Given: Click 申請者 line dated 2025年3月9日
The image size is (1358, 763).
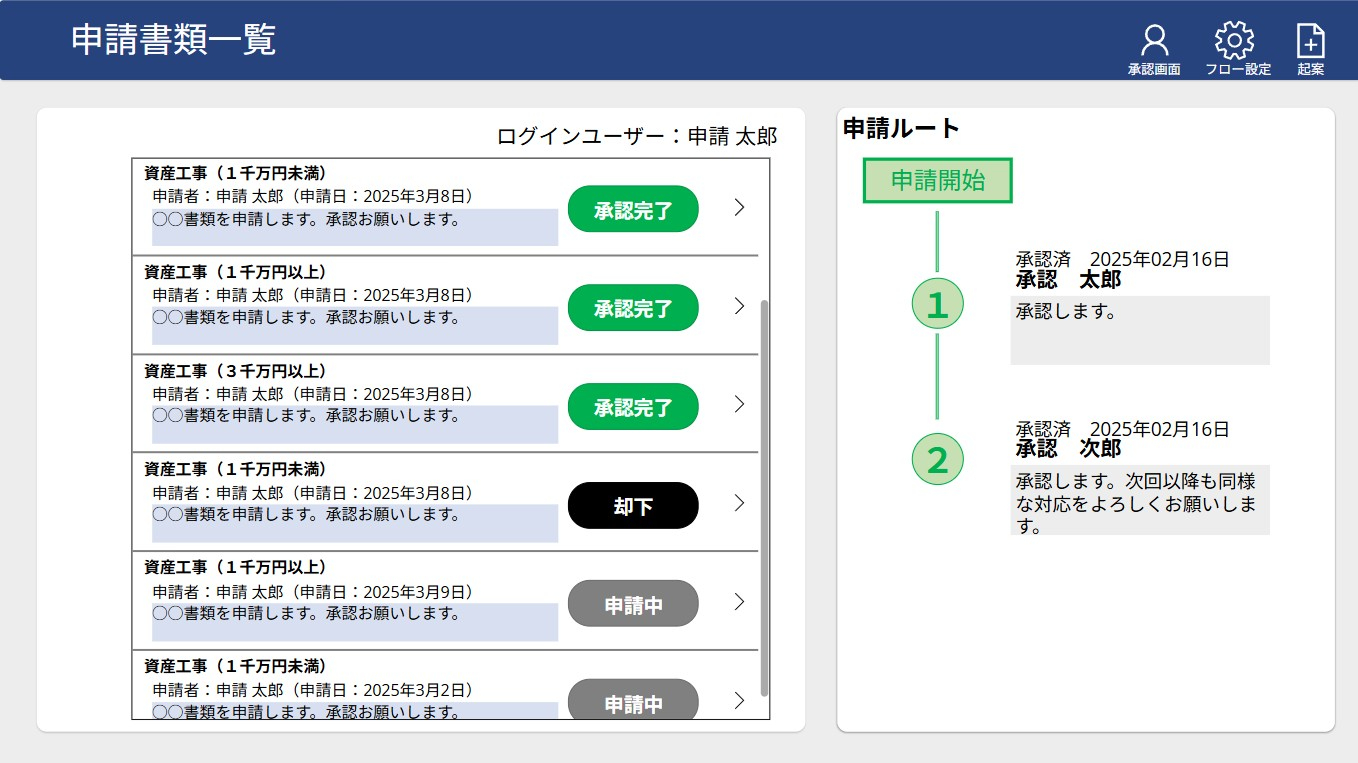Looking at the screenshot, I should pyautogui.click(x=313, y=591).
